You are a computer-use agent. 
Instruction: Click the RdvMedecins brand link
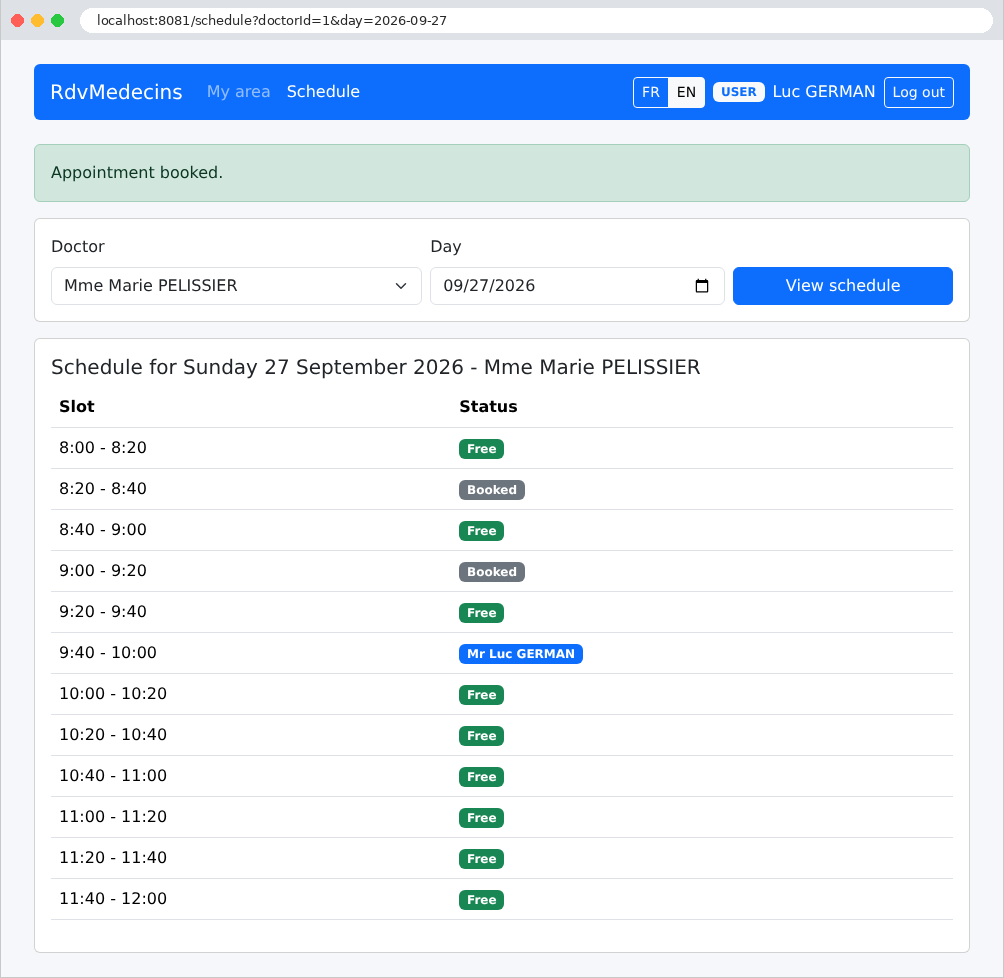click(117, 92)
